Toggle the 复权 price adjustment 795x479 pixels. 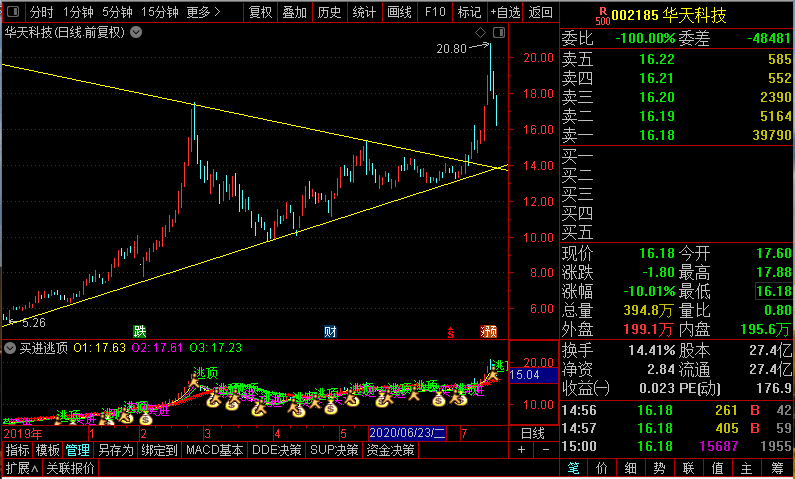pyautogui.click(x=261, y=12)
